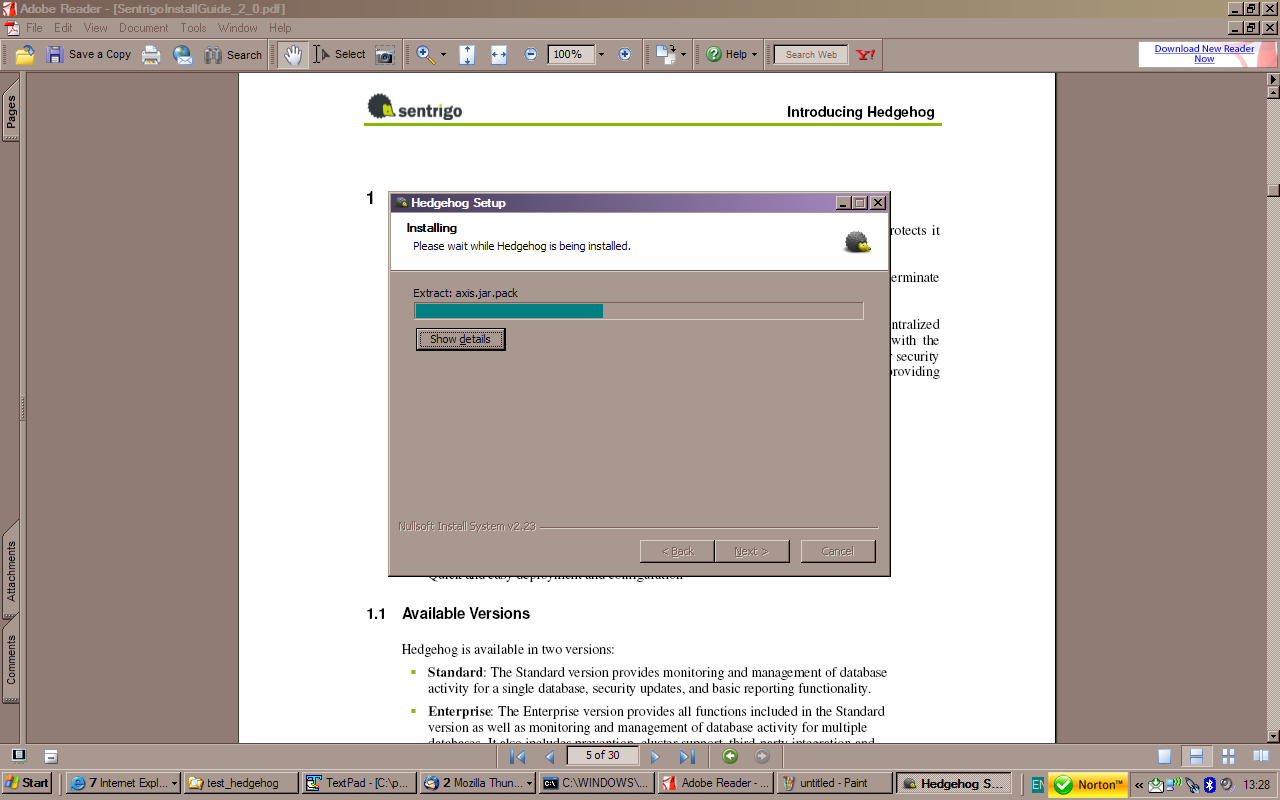This screenshot has width=1280, height=800.
Task: Click the Email globe icon
Action: 183,55
